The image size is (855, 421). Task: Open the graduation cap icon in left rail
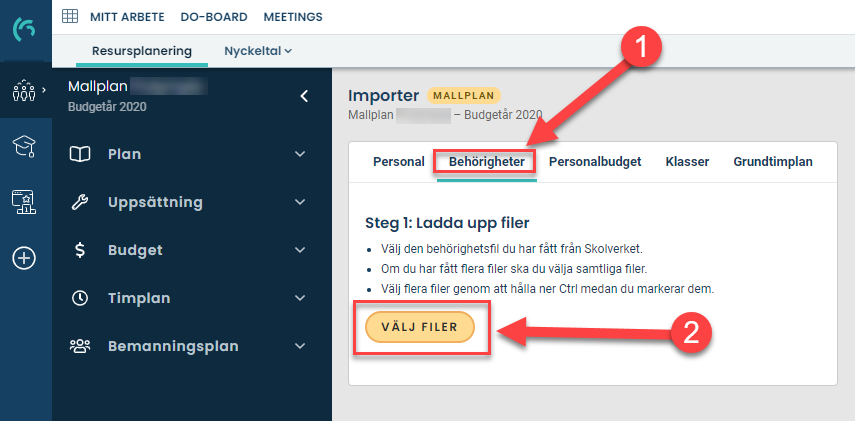(x=24, y=147)
